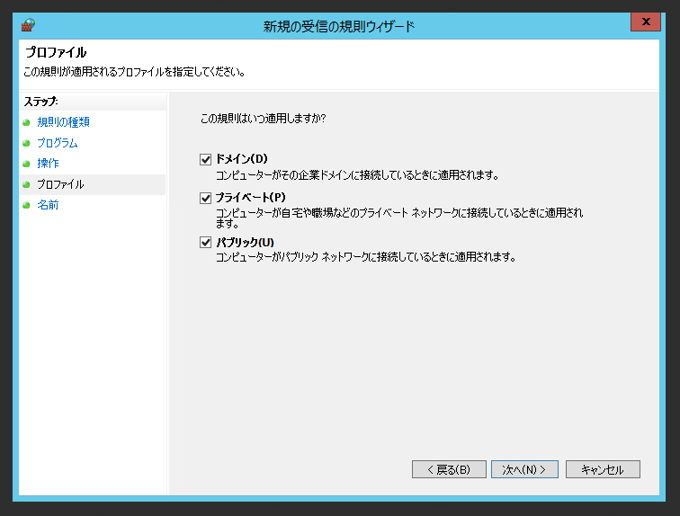Click the 戻る(B) back button

(449, 469)
